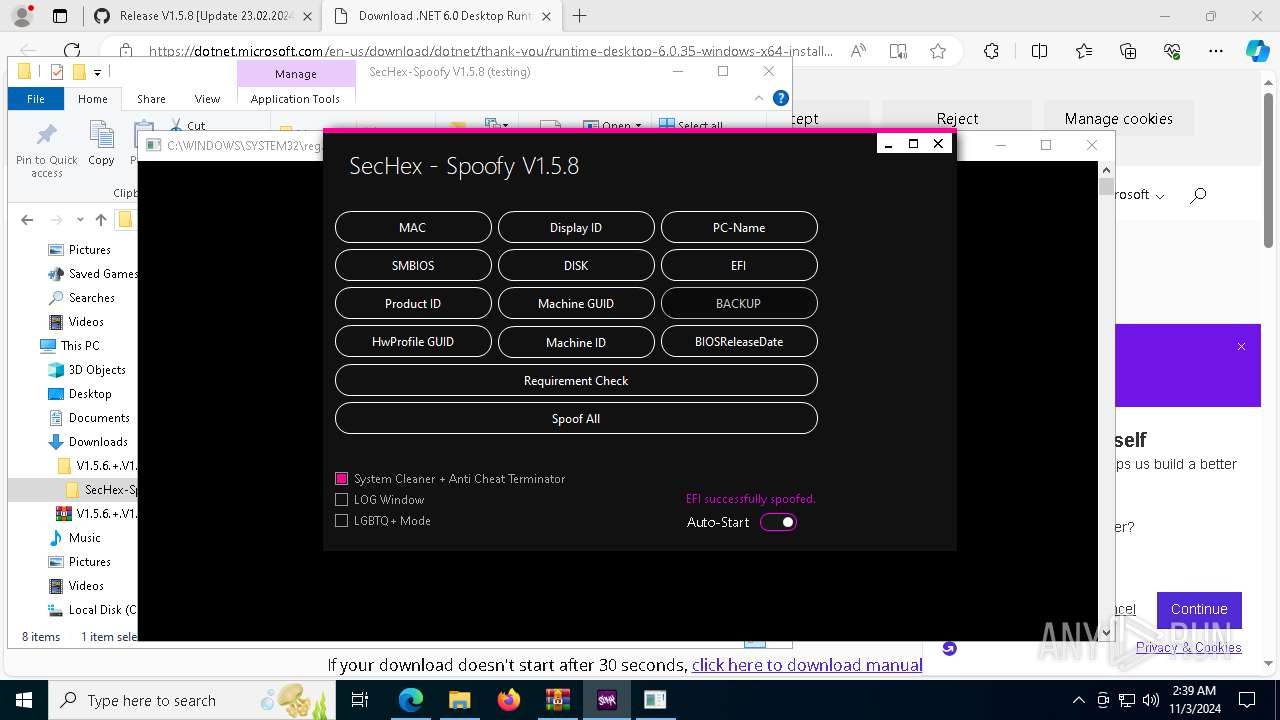Go up one folder in Explorer
This screenshot has height=720, width=1280.
click(100, 220)
